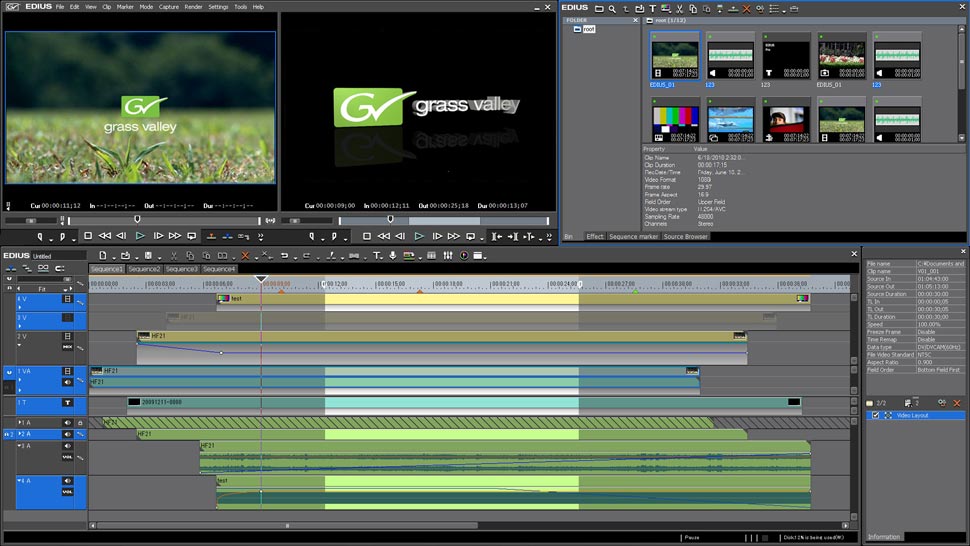Toggle the Video Layout effect checkbox

875,416
